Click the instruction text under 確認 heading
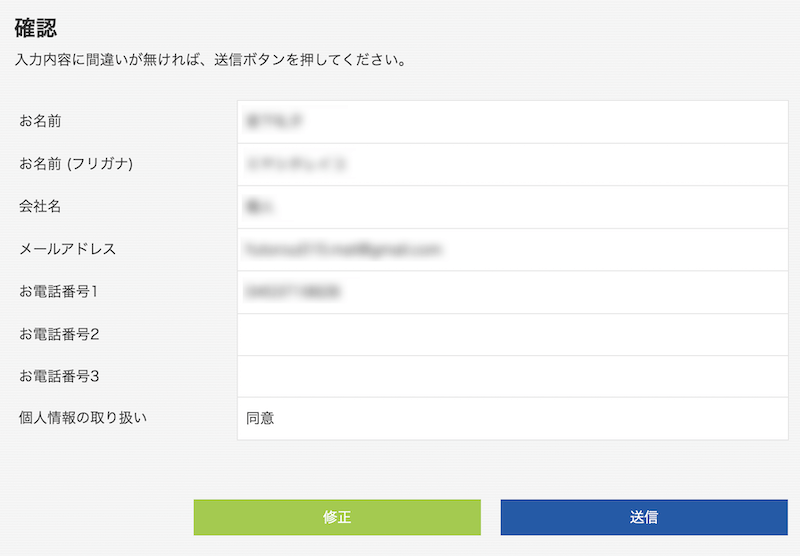 point(211,60)
